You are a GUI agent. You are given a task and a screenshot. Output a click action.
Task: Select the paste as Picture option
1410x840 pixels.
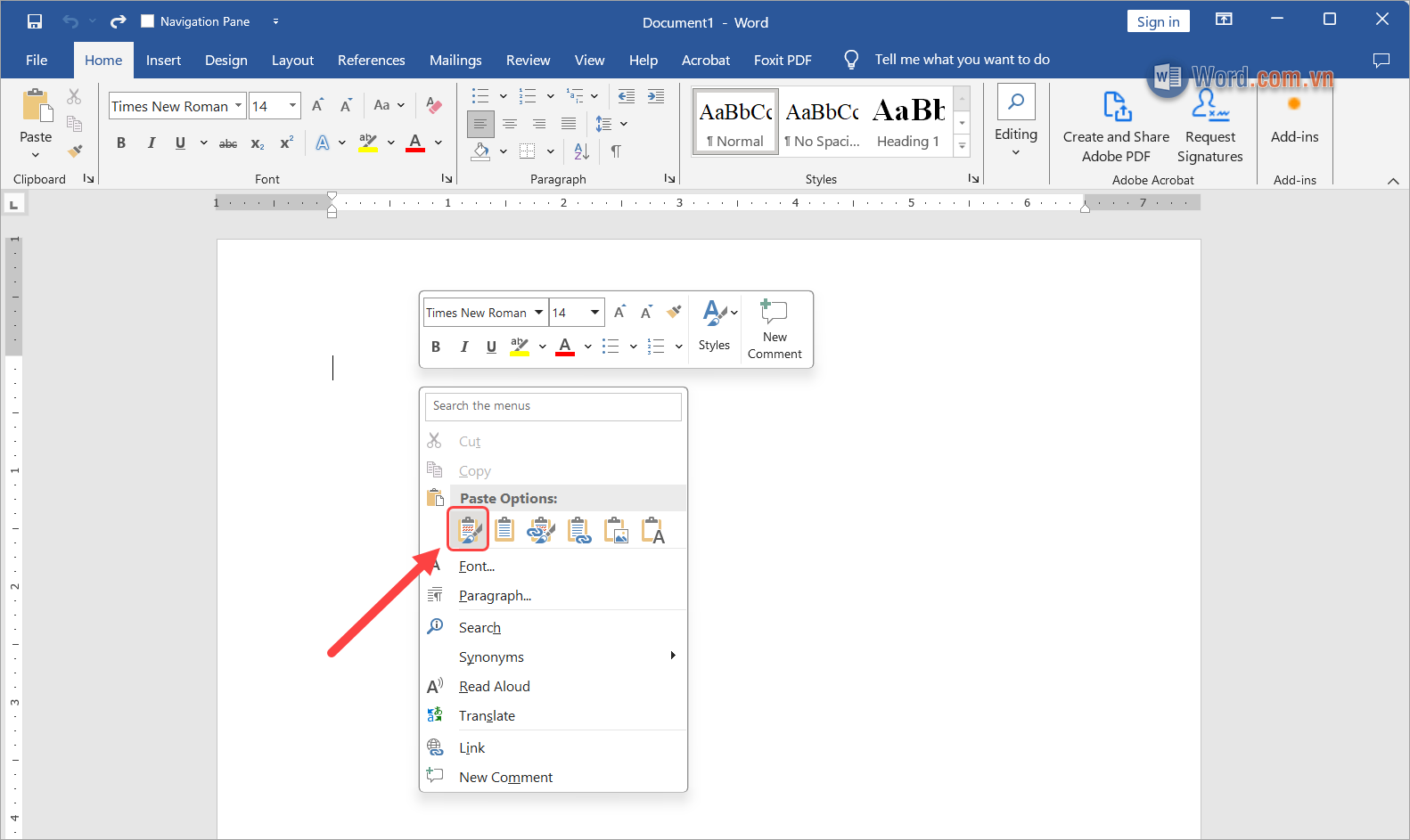coord(616,530)
